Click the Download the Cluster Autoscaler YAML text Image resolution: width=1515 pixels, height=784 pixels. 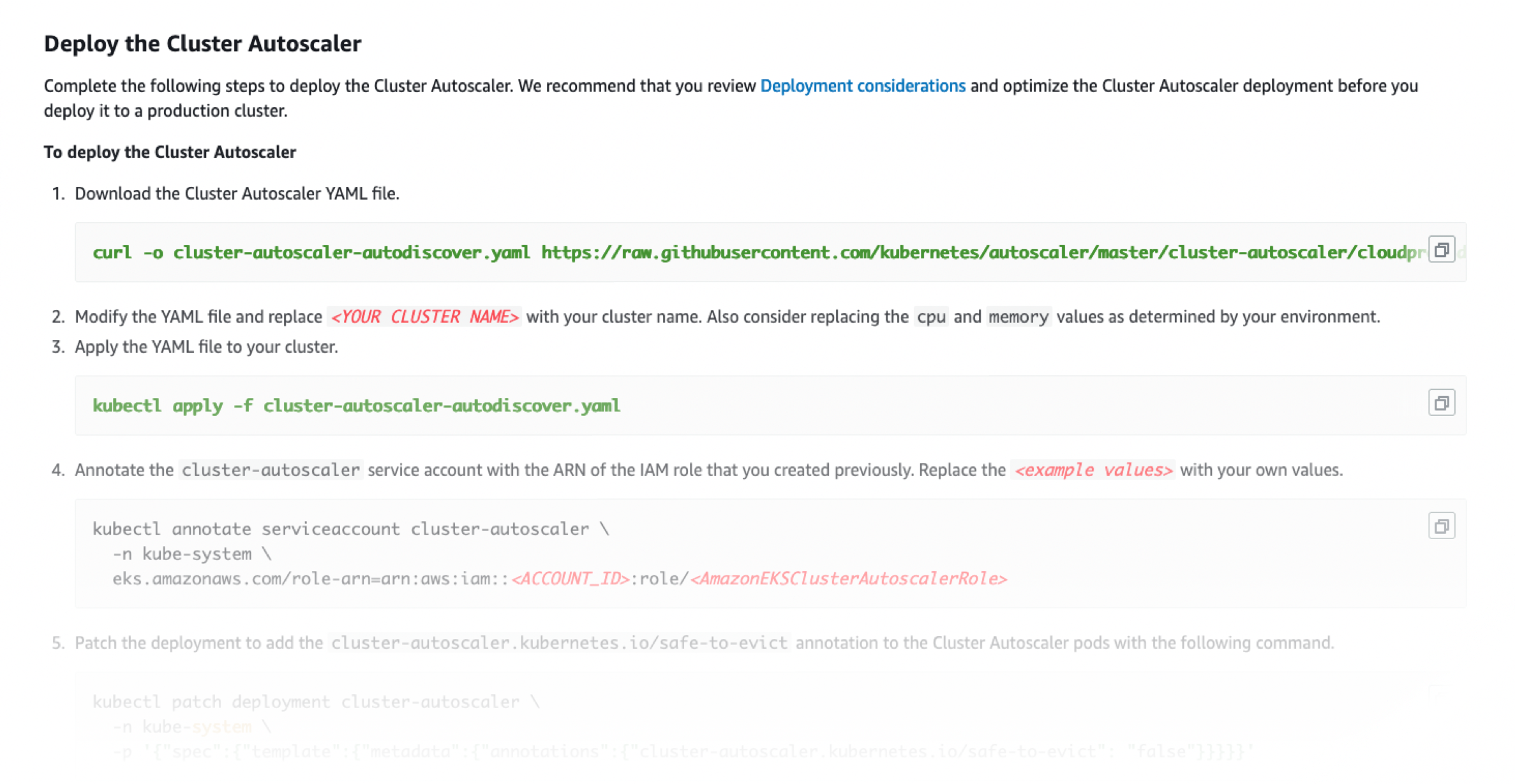pos(237,194)
